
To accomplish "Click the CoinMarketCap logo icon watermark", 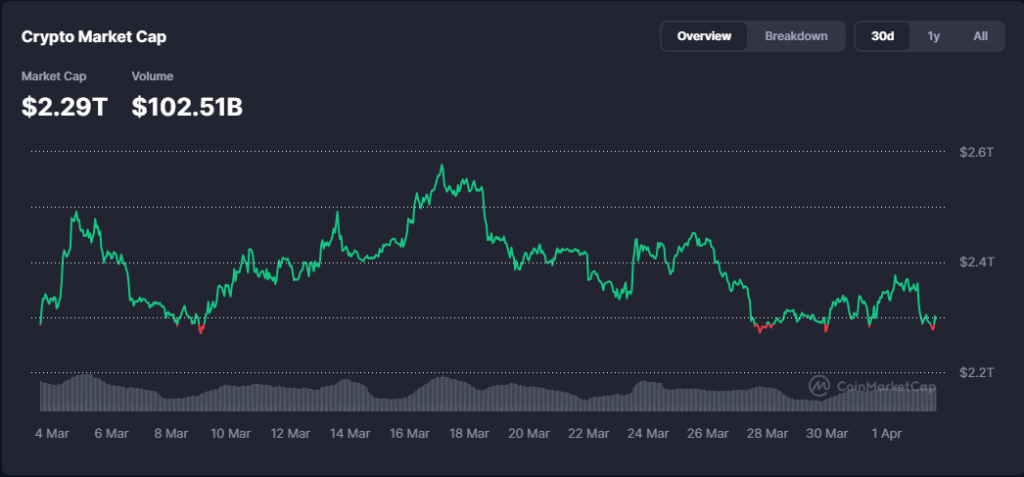I will [x=818, y=386].
